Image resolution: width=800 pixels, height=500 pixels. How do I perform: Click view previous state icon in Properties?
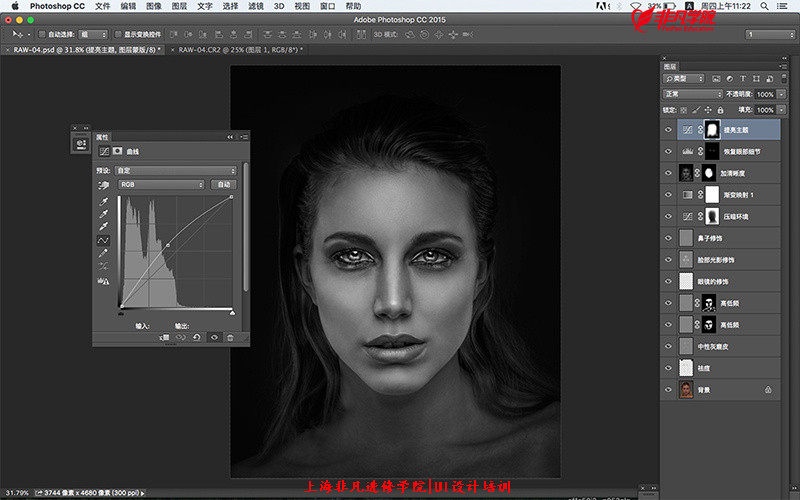click(x=181, y=337)
